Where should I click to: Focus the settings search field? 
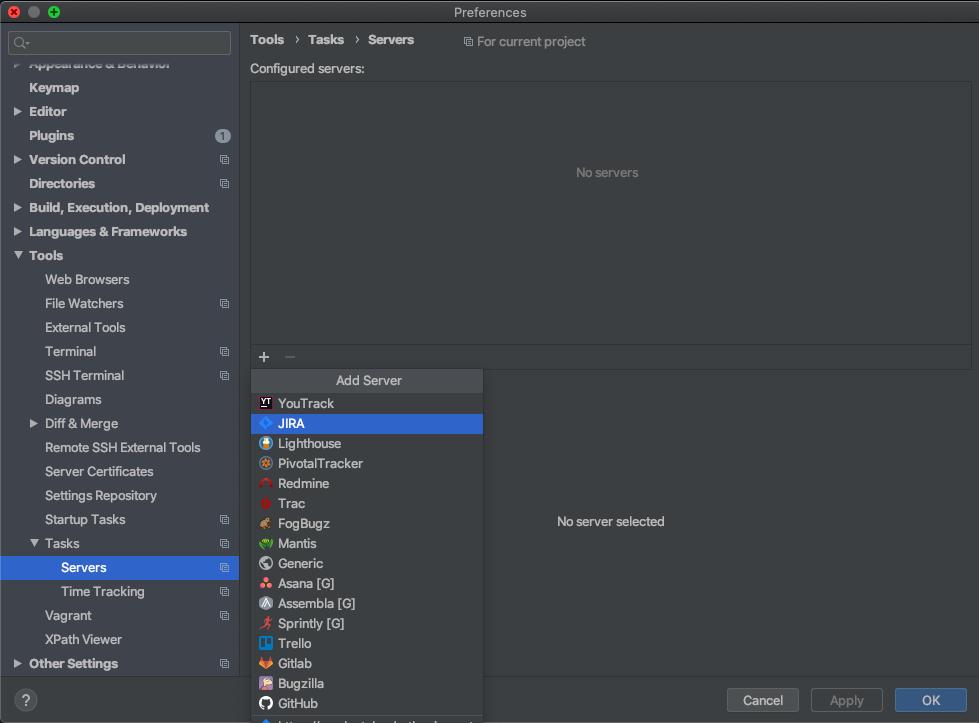point(119,42)
